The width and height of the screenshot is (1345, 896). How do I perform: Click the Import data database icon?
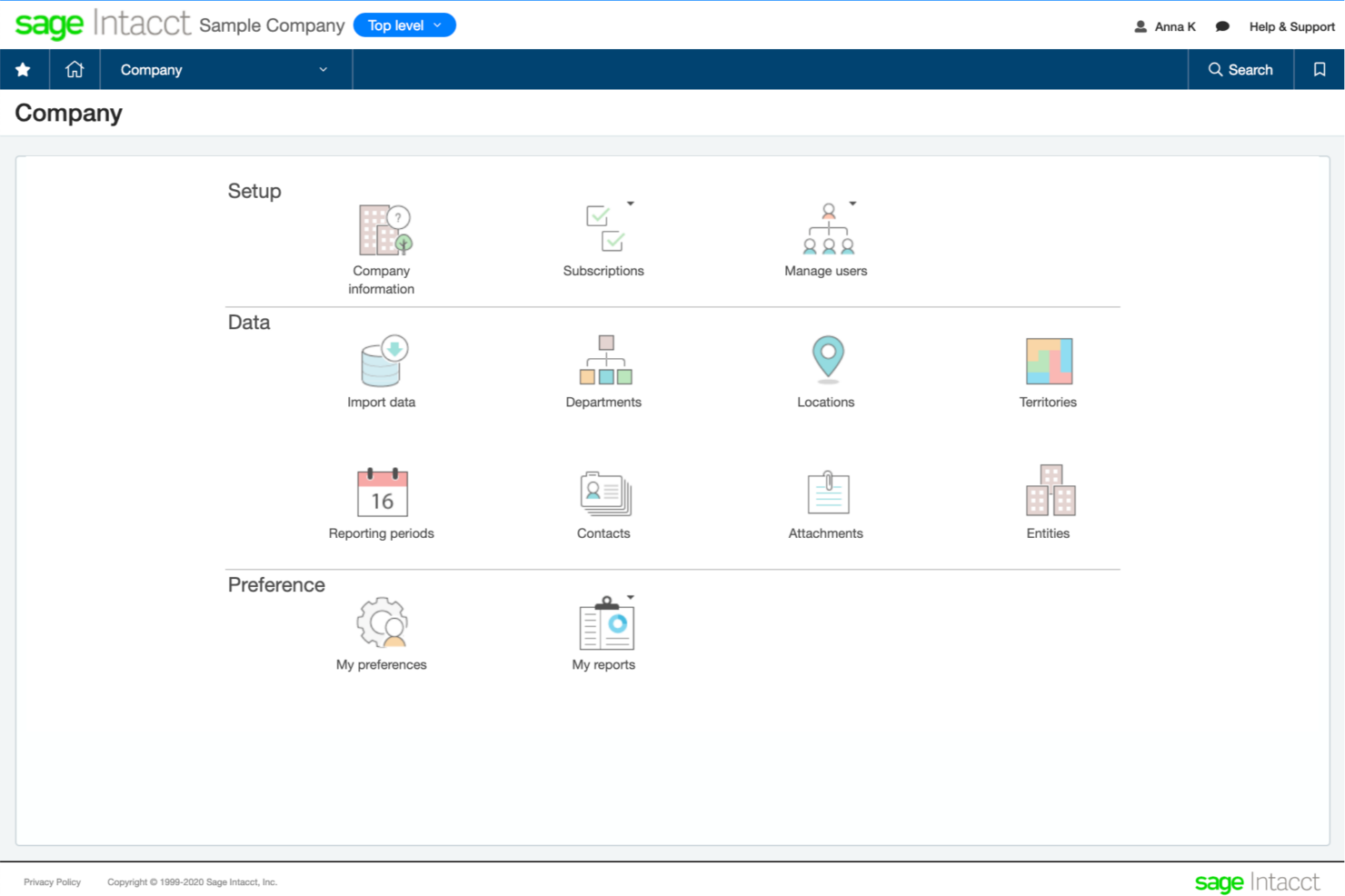point(384,362)
